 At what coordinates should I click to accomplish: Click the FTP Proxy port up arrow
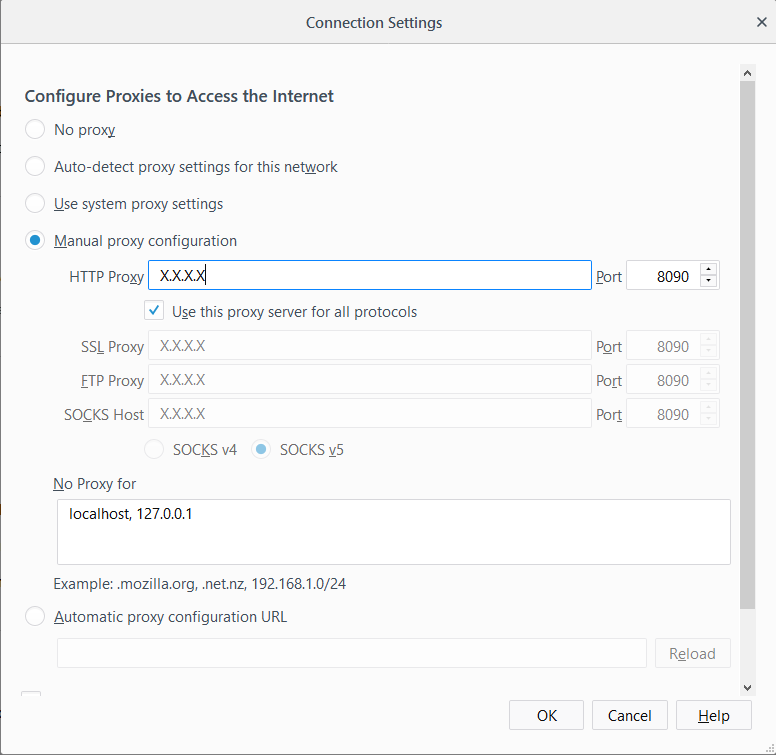708,373
